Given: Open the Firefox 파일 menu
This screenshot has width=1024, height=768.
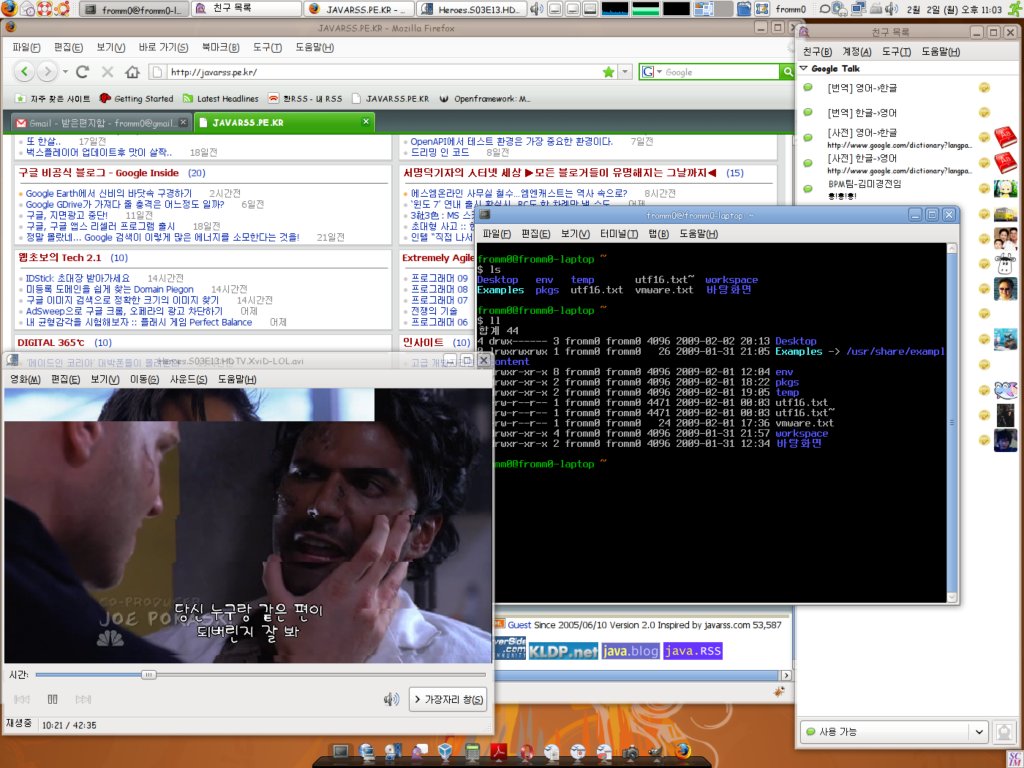Looking at the screenshot, I should click(26, 47).
